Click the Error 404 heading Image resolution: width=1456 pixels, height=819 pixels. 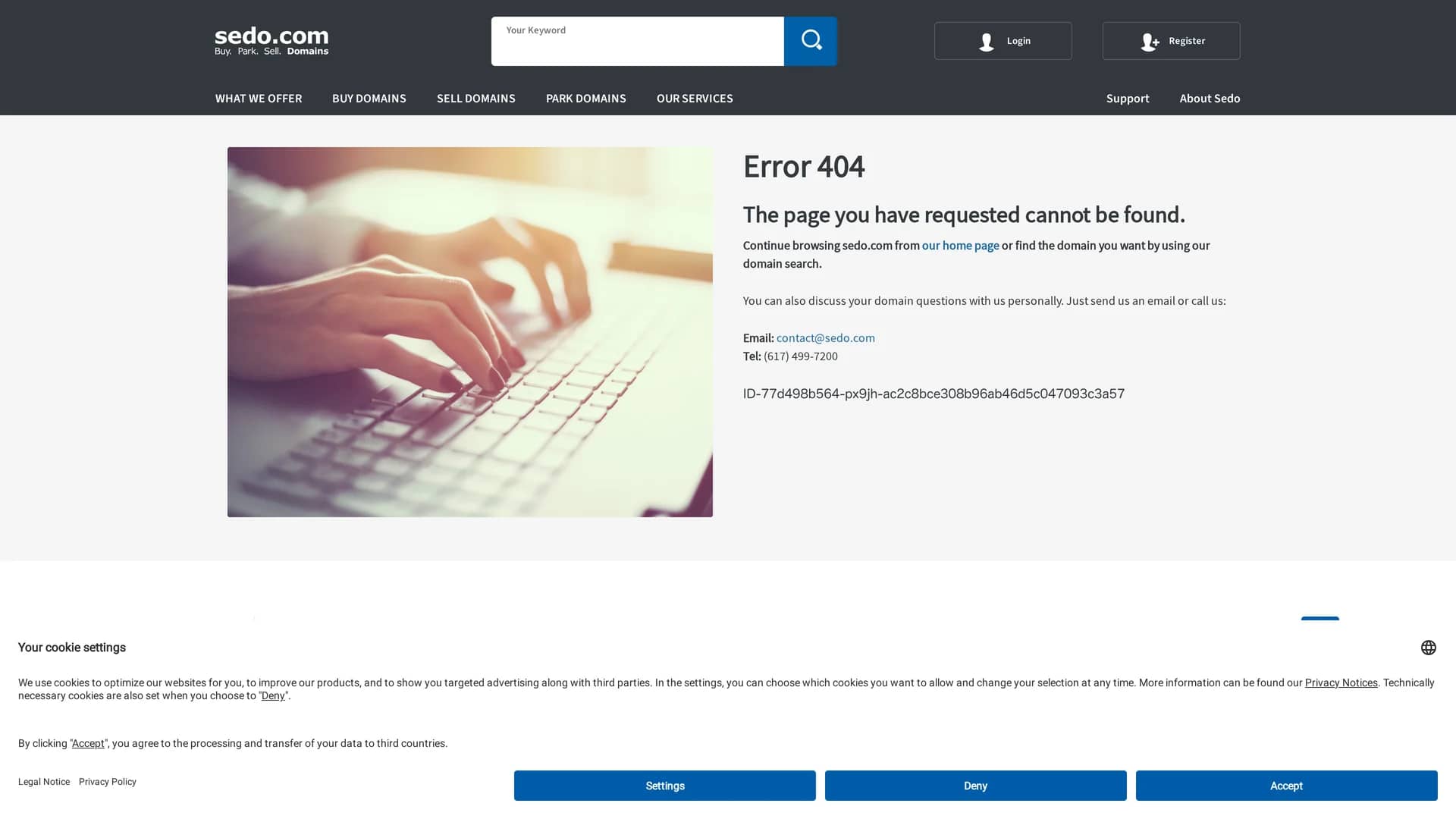(x=804, y=166)
